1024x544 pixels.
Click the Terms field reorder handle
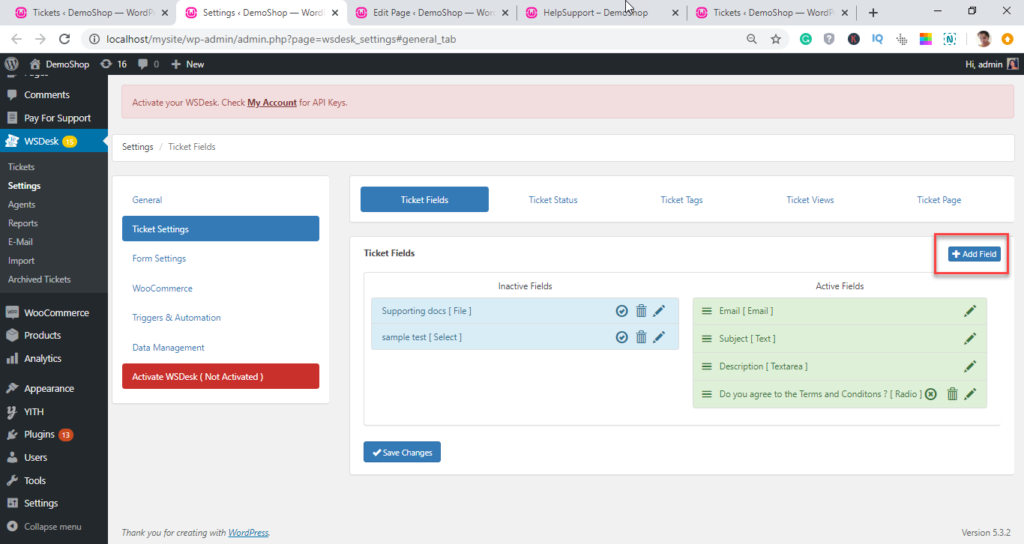(707, 394)
